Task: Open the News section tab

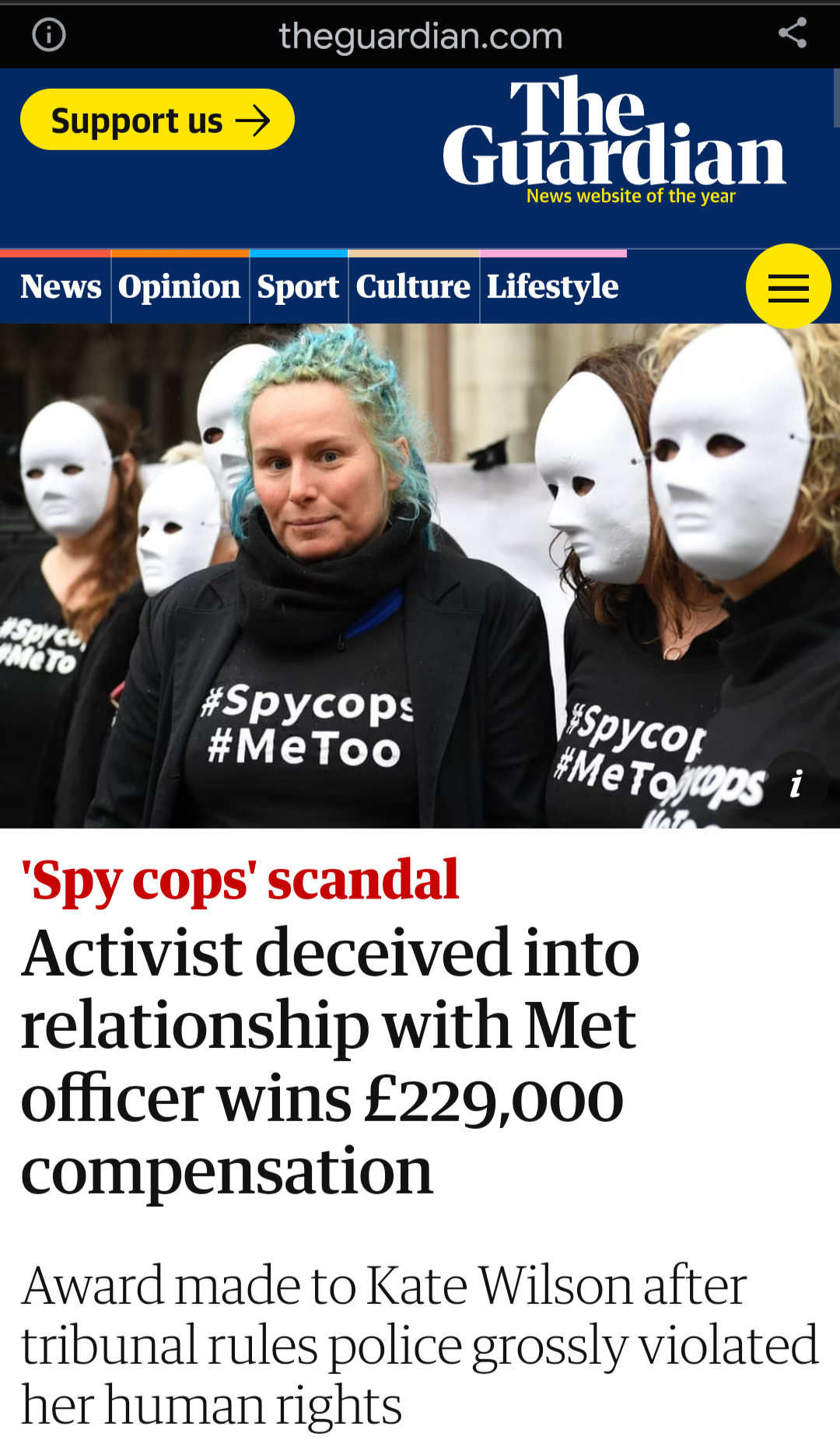Action: [61, 287]
